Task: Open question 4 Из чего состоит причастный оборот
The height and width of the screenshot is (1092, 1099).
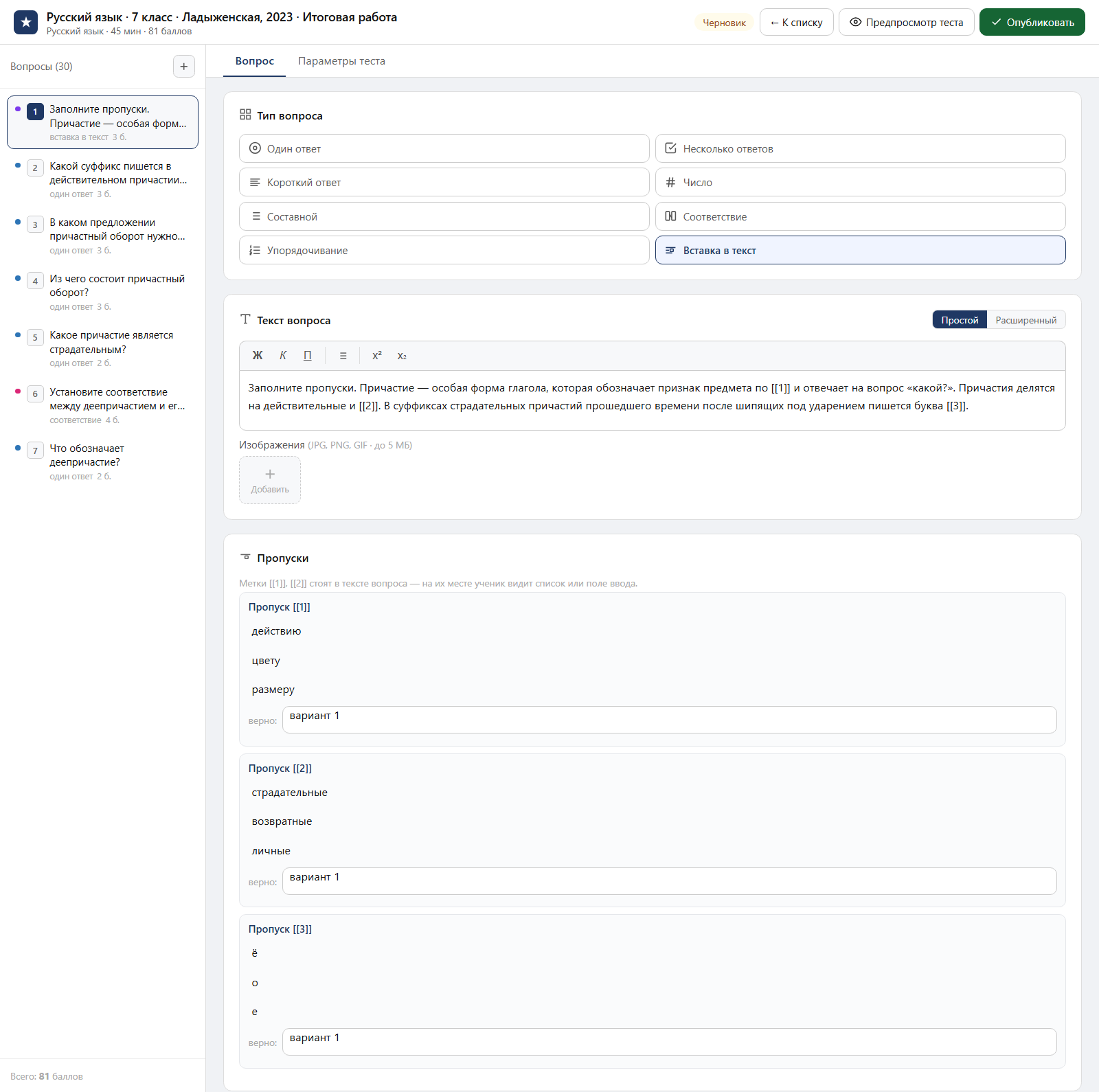Action: click(102, 292)
